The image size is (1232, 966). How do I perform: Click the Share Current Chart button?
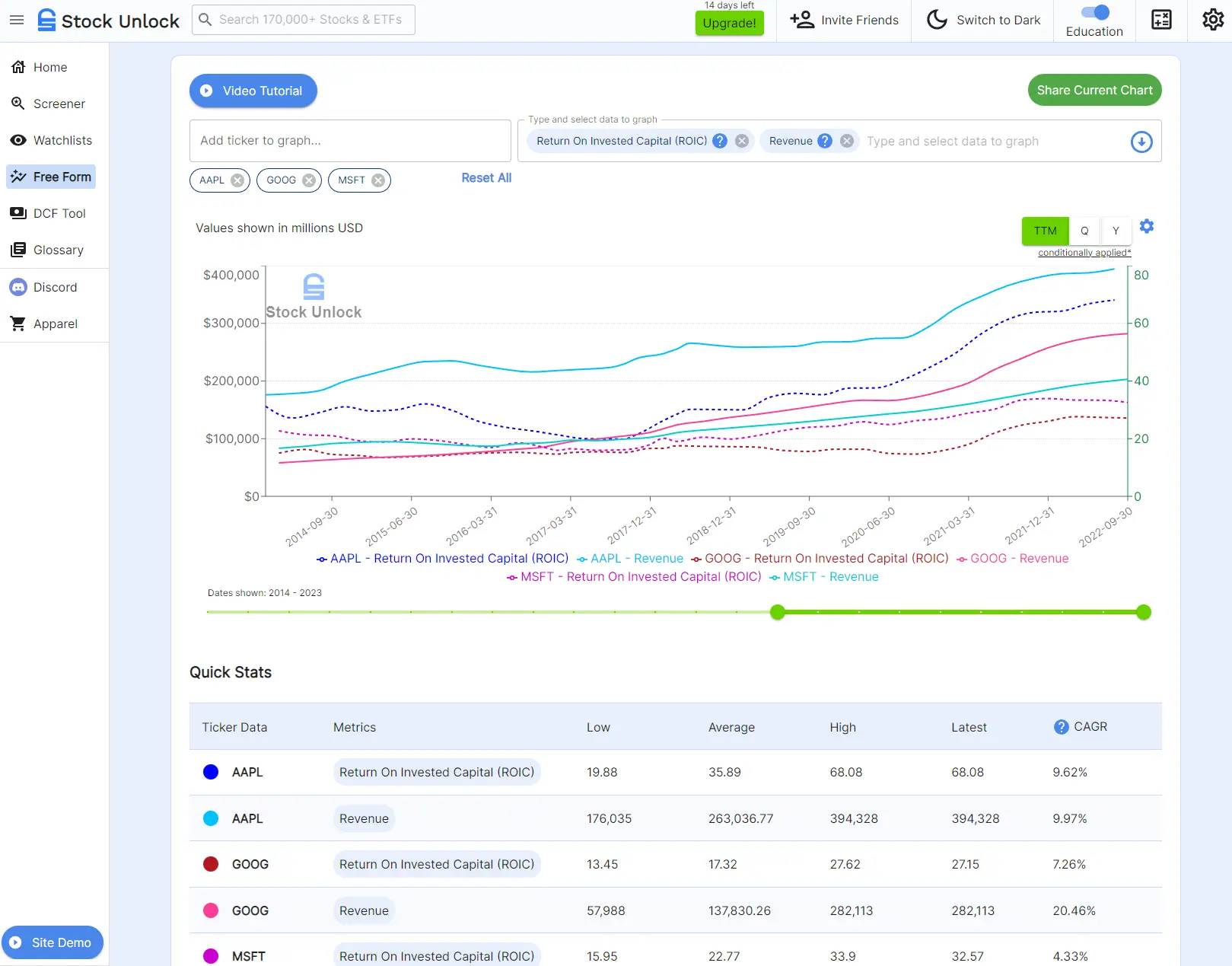[x=1094, y=90]
